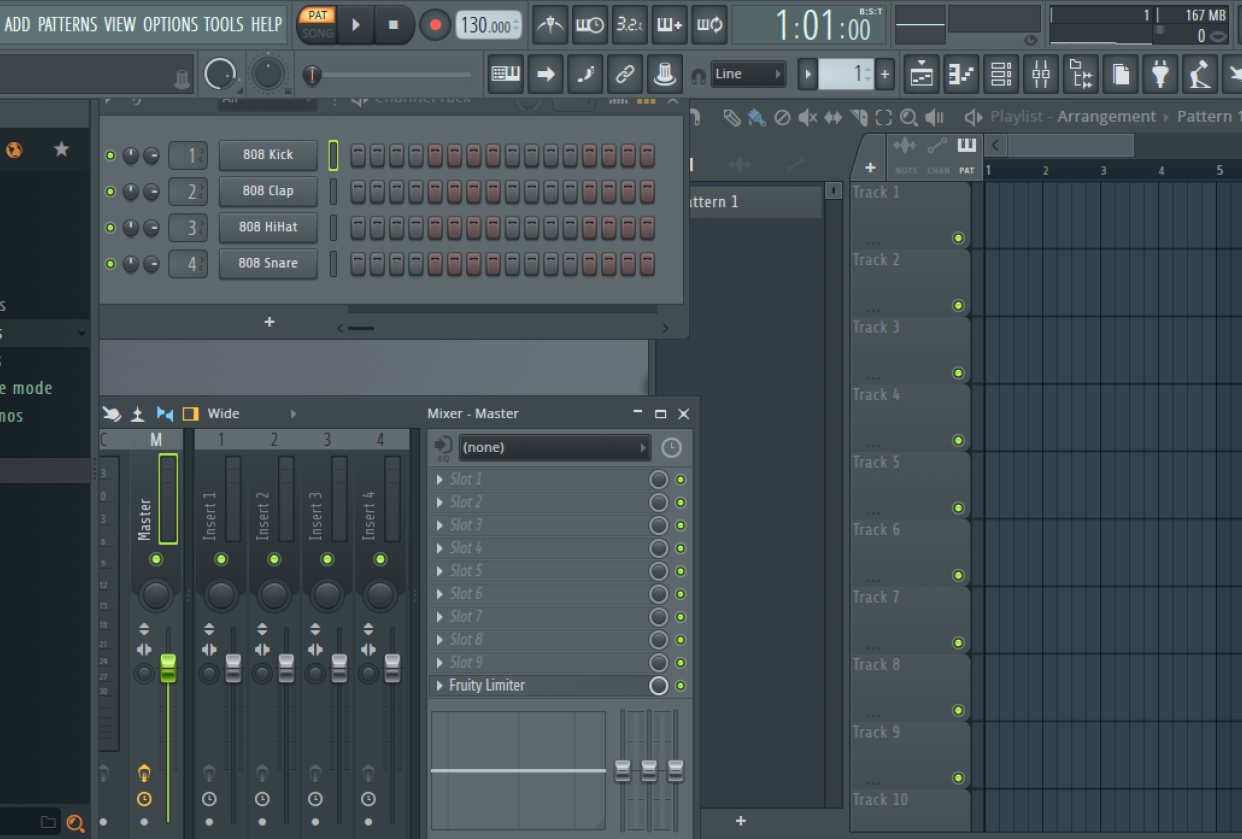This screenshot has width=1242, height=839.
Task: Toggle wait for input before recording
Action: [590, 25]
